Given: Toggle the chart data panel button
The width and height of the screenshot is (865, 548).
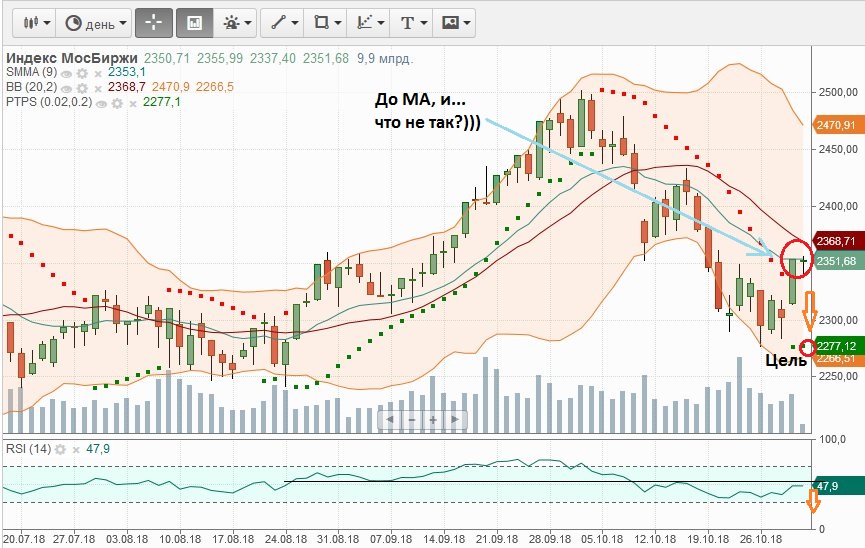Looking at the screenshot, I should (194, 23).
